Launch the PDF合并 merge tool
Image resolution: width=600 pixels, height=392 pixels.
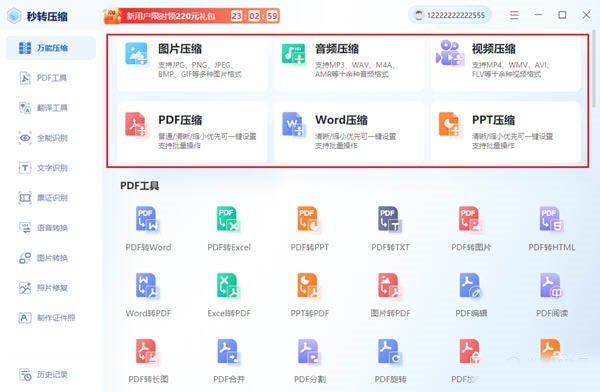point(229,361)
